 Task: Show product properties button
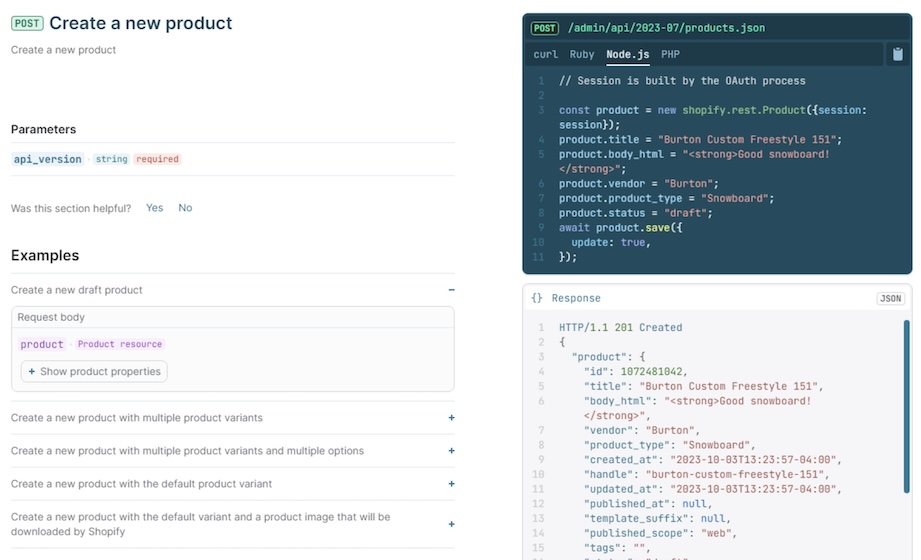pos(94,371)
